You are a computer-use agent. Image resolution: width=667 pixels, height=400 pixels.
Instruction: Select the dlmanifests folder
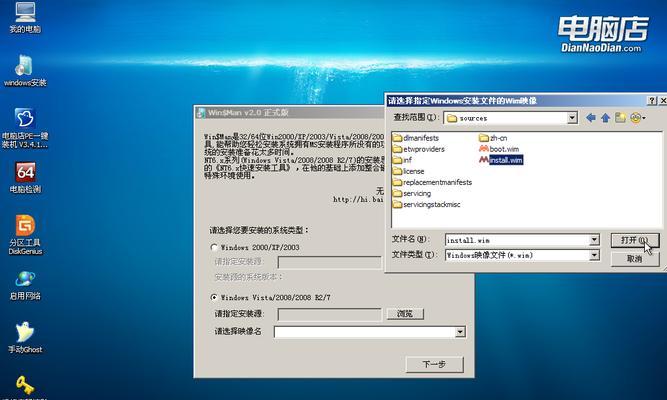416,138
